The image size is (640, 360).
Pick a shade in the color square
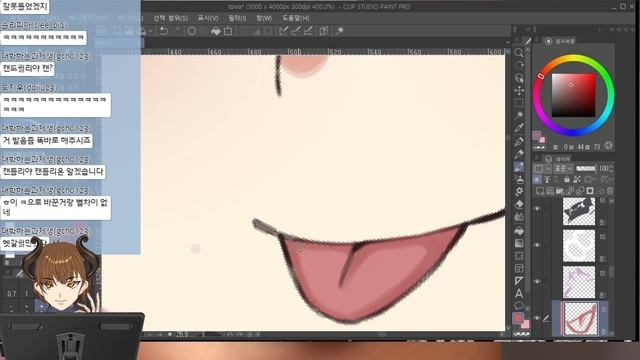coord(573,95)
